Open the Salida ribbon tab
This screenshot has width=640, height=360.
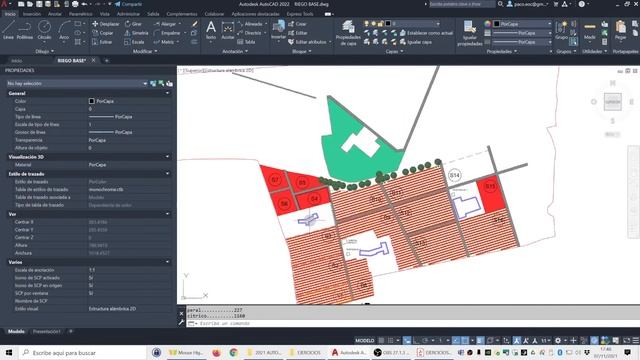(x=153, y=14)
